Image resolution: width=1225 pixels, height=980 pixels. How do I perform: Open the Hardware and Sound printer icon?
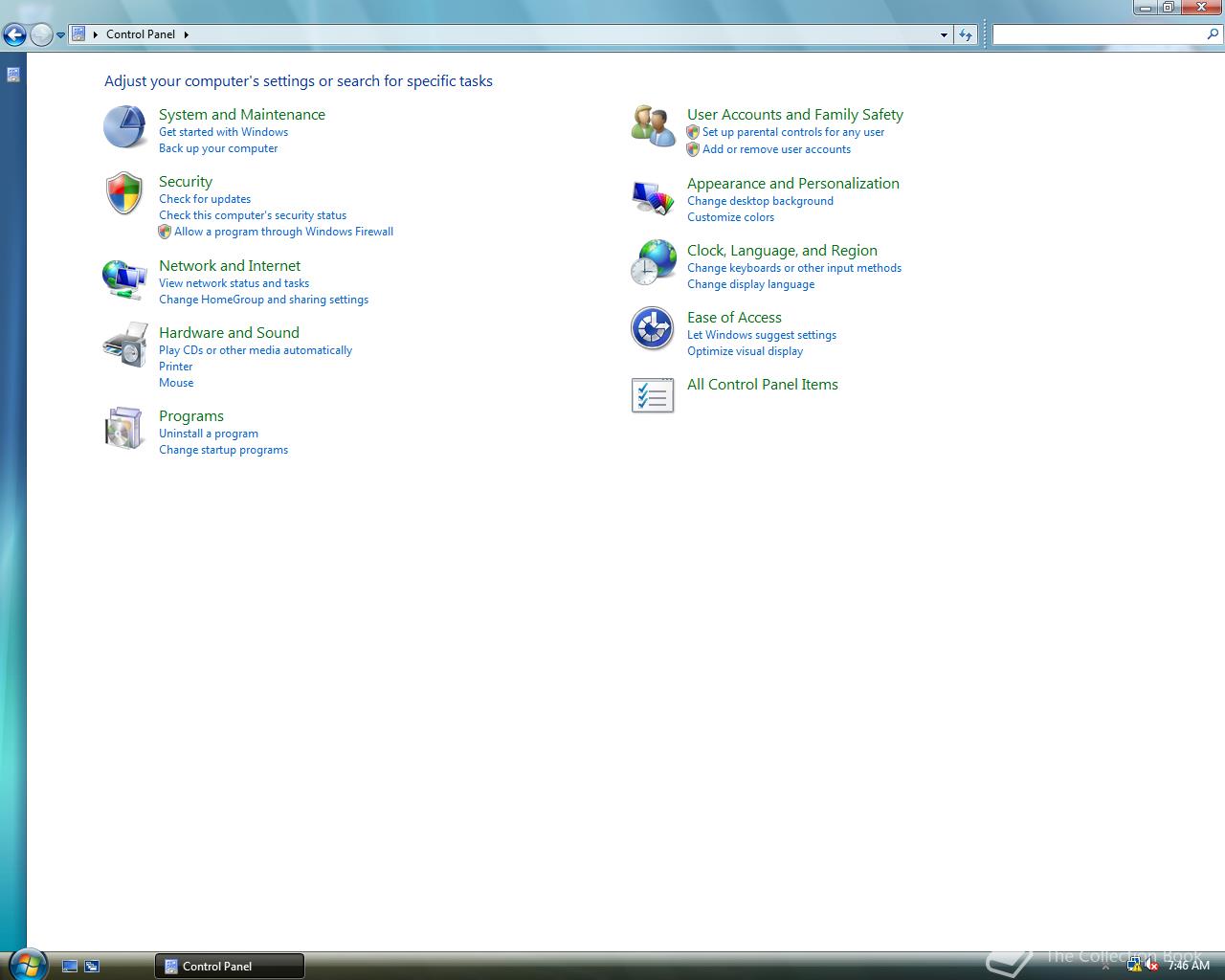(124, 345)
